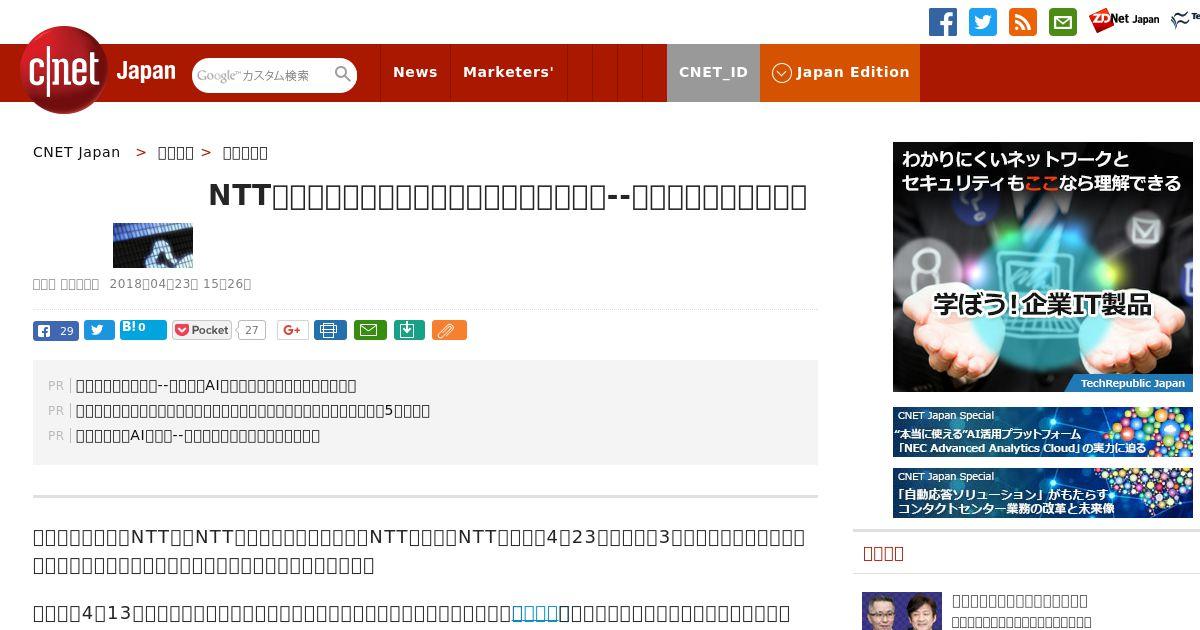Click sidebar thumbnail of two men
Image resolution: width=1200 pixels, height=630 pixels.
pos(902,611)
